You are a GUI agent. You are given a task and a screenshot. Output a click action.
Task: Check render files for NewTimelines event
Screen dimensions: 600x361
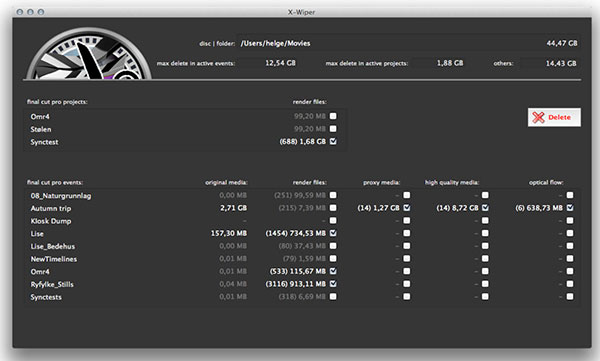[x=333, y=258]
